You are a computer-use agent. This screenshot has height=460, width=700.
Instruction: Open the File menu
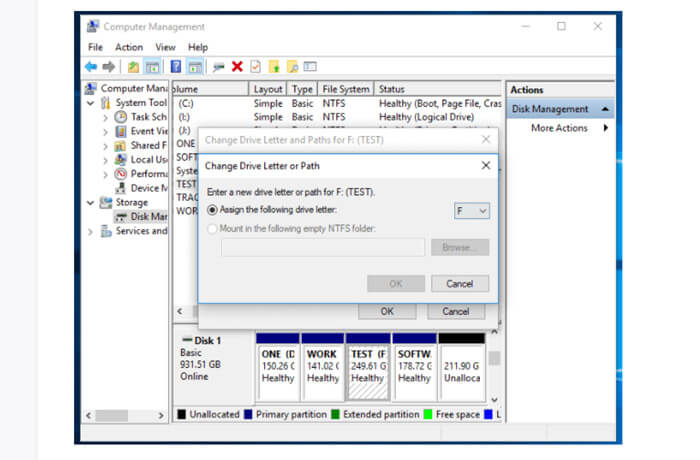click(95, 47)
